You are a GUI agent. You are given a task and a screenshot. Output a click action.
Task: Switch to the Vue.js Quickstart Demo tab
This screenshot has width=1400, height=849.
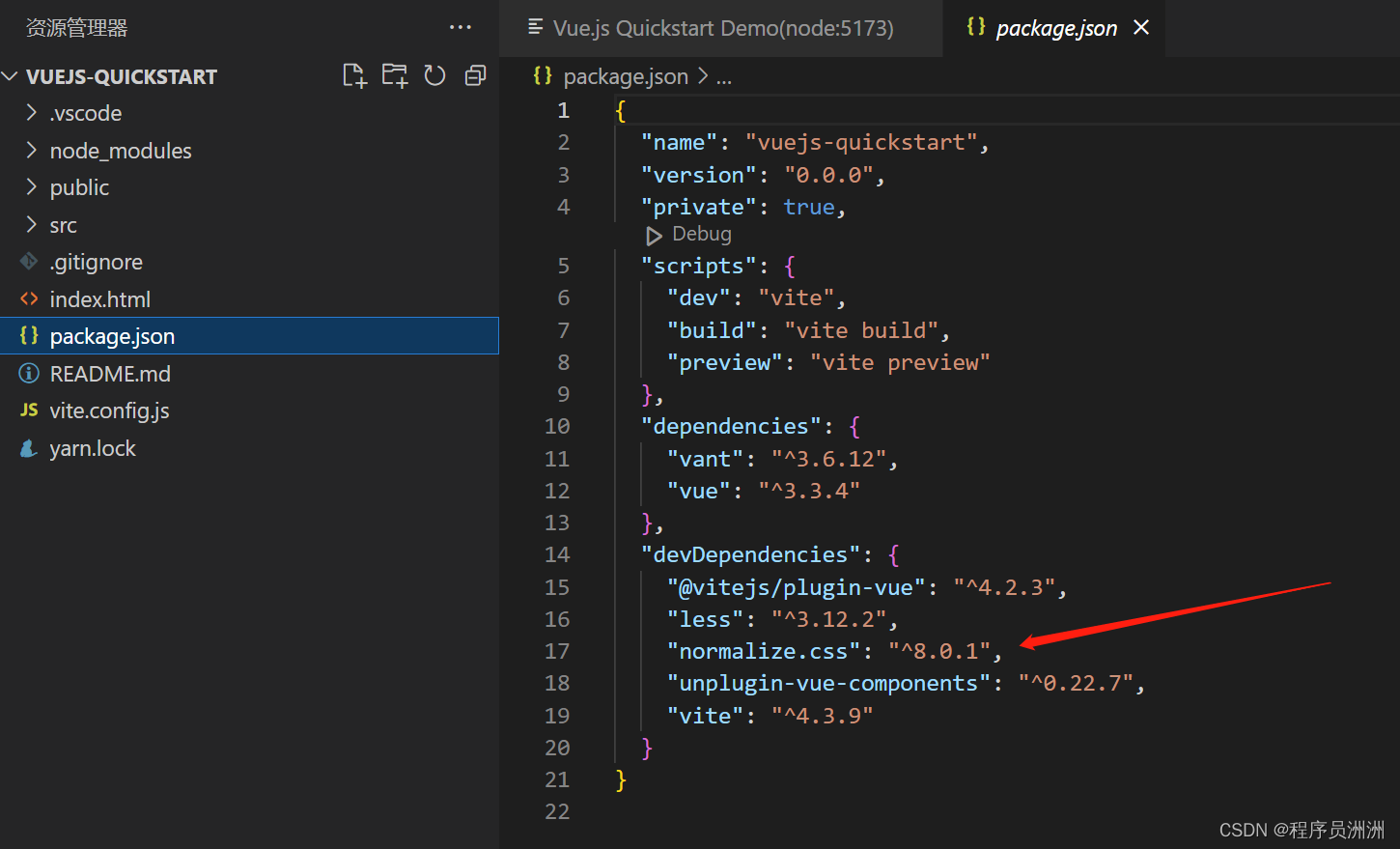click(721, 28)
